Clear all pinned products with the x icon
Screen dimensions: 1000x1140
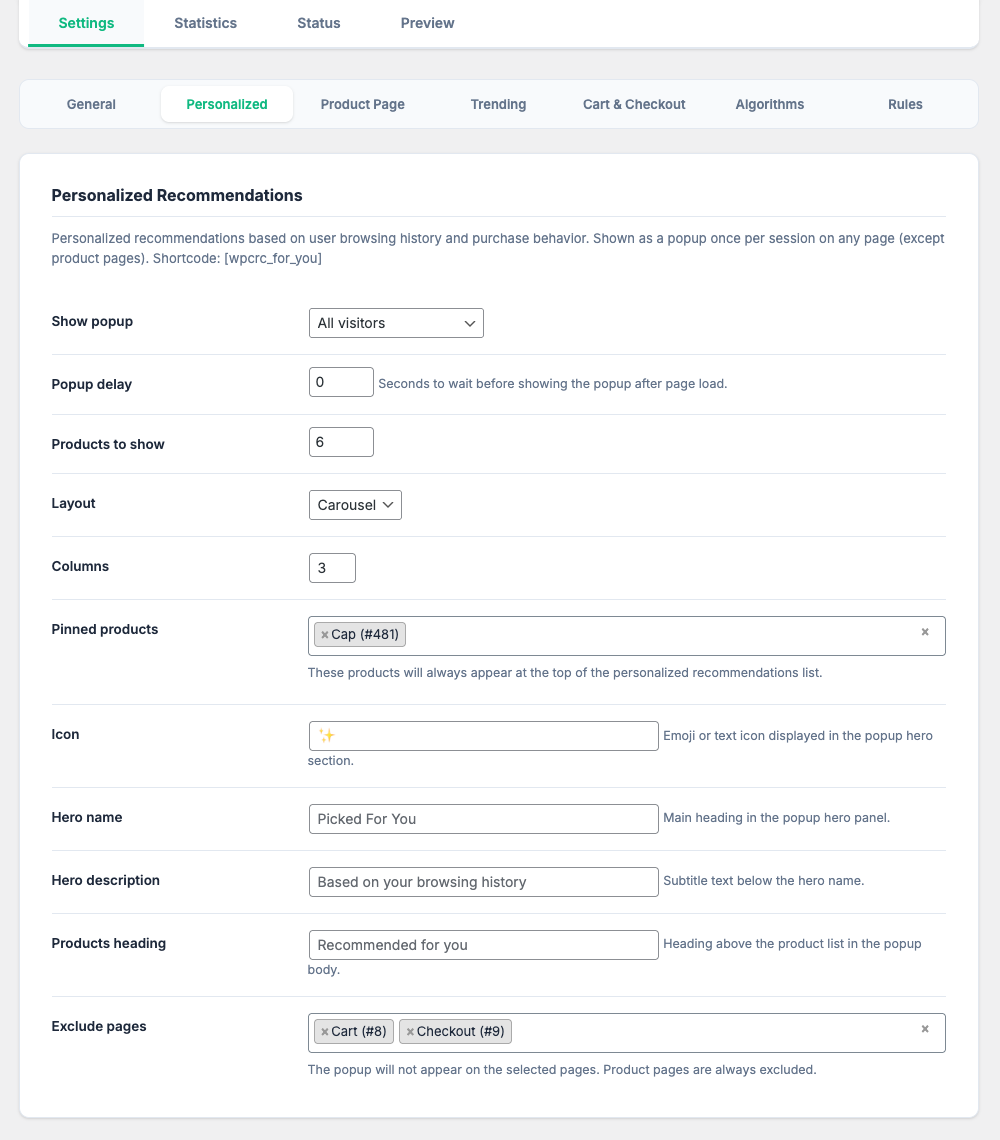925,632
